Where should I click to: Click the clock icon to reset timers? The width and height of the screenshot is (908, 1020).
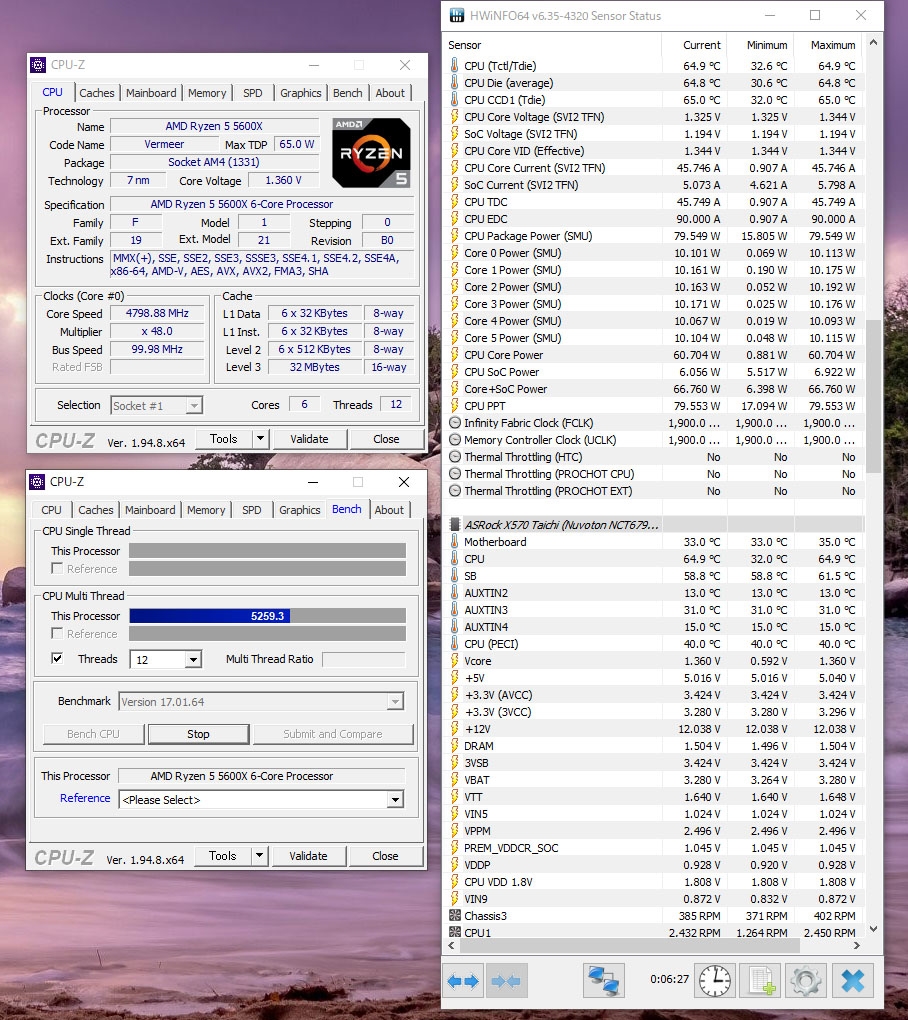(713, 981)
